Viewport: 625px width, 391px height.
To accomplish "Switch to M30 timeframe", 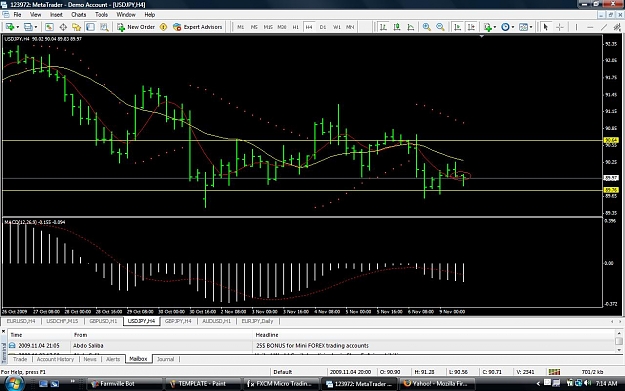I will point(282,27).
